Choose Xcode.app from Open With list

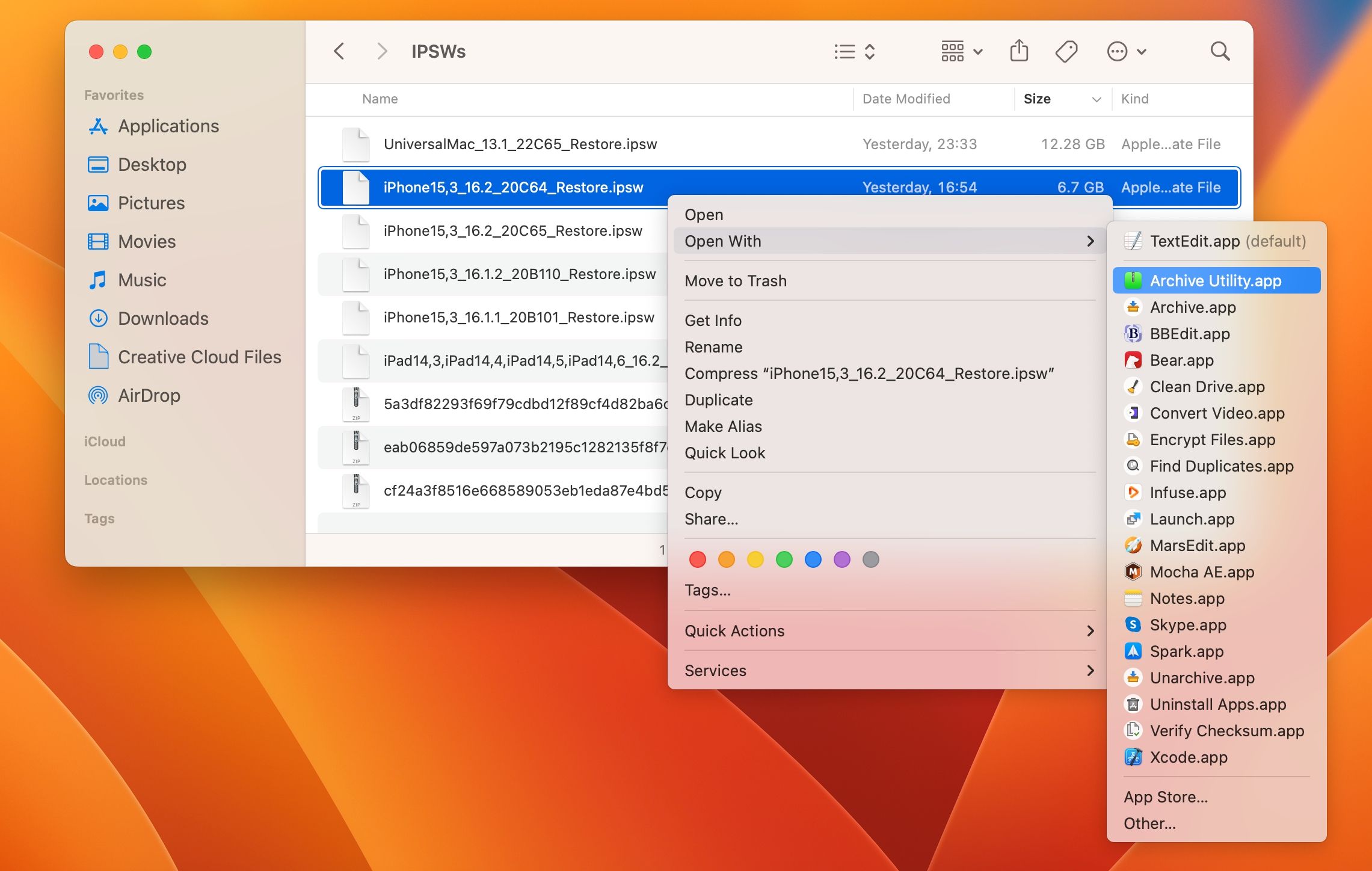point(1188,757)
